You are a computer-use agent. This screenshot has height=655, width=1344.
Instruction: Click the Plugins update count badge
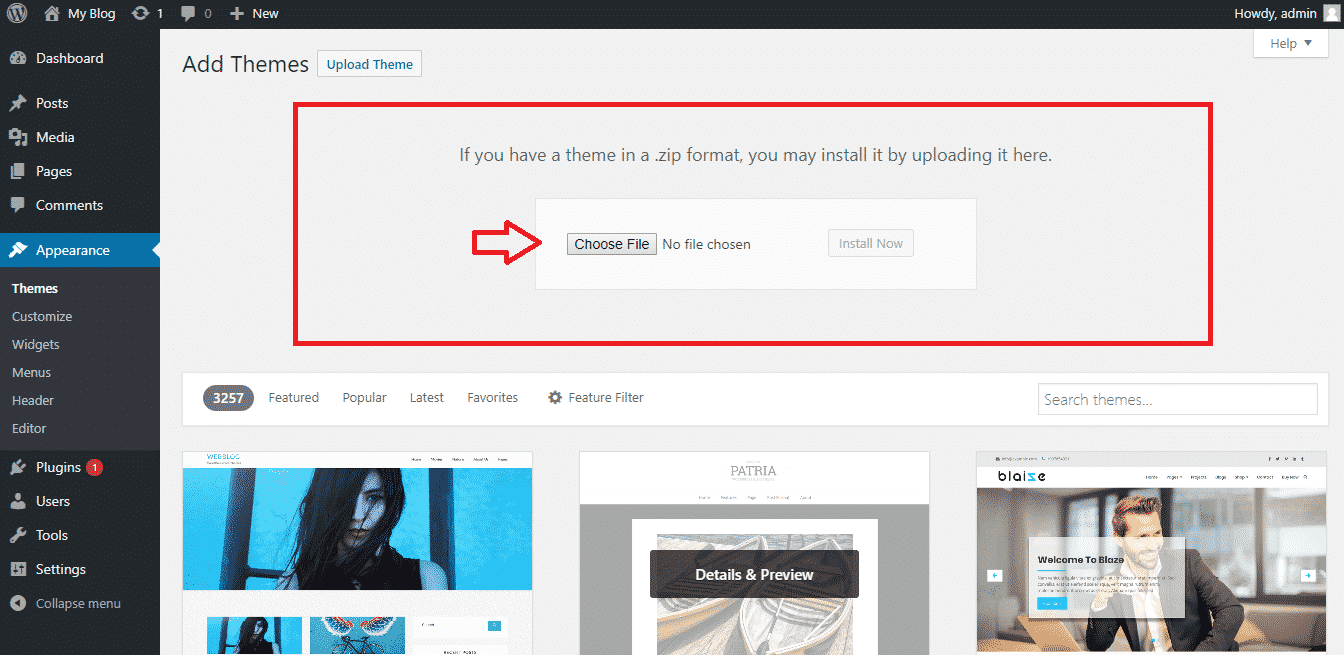pos(94,467)
